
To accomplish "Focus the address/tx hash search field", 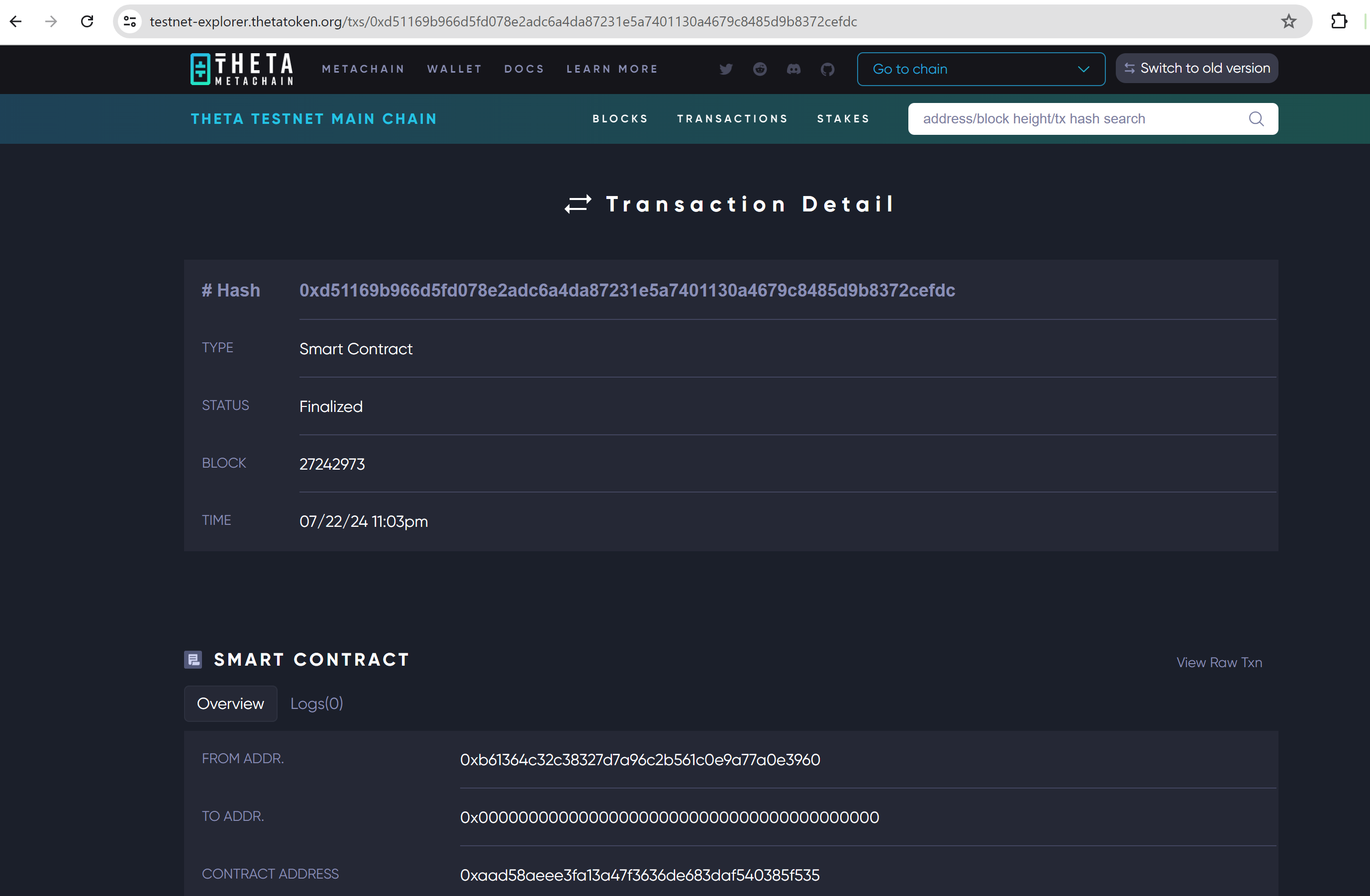I will pos(1071,118).
